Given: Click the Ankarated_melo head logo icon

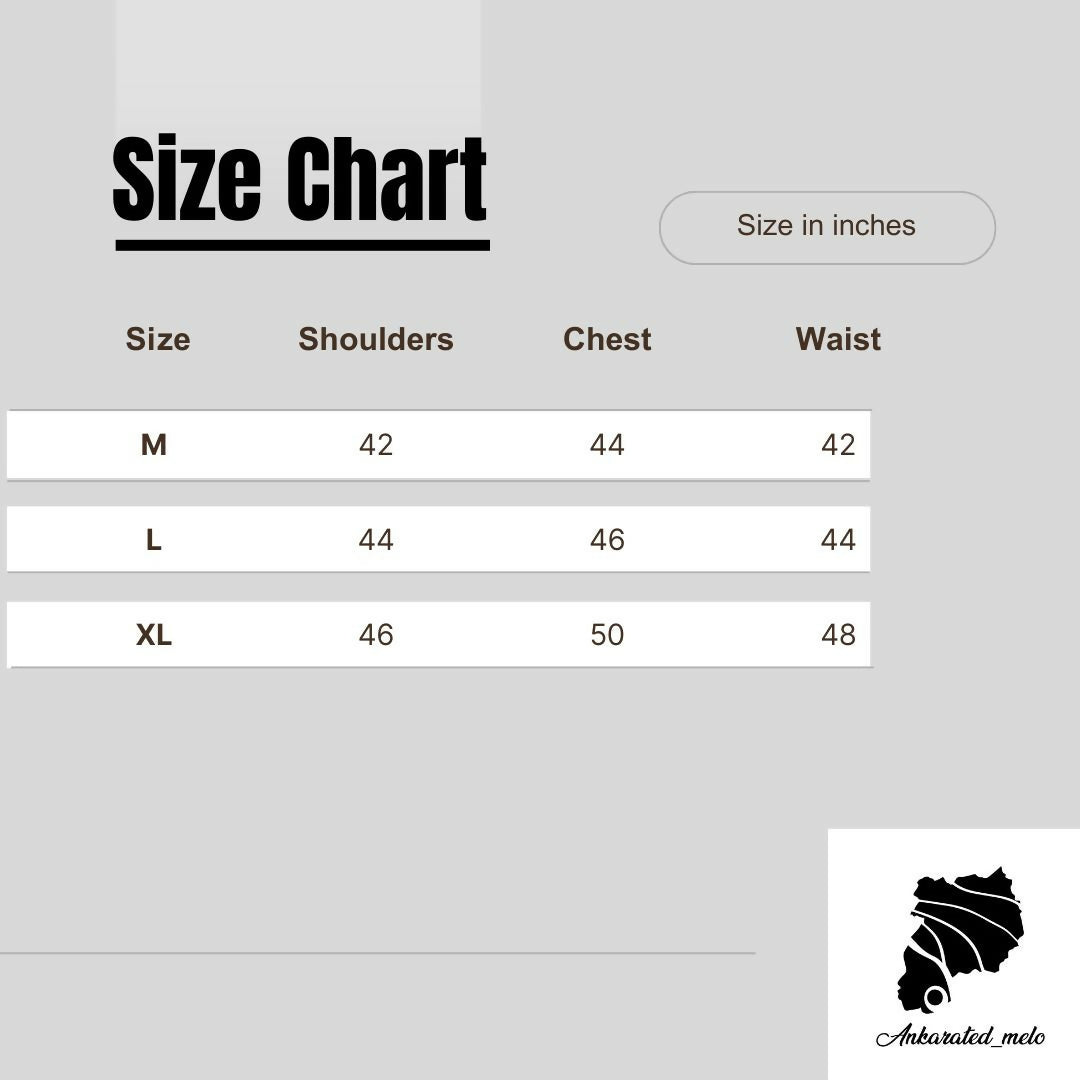Looking at the screenshot, I should tap(960, 938).
